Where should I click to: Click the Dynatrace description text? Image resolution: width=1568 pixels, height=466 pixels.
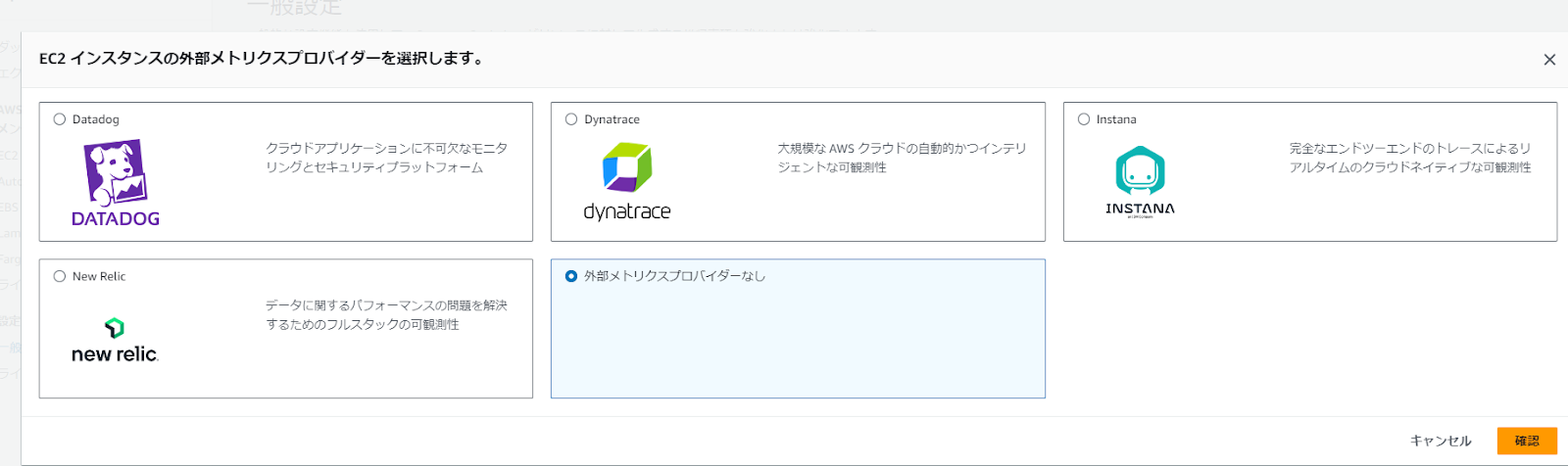coord(902,158)
